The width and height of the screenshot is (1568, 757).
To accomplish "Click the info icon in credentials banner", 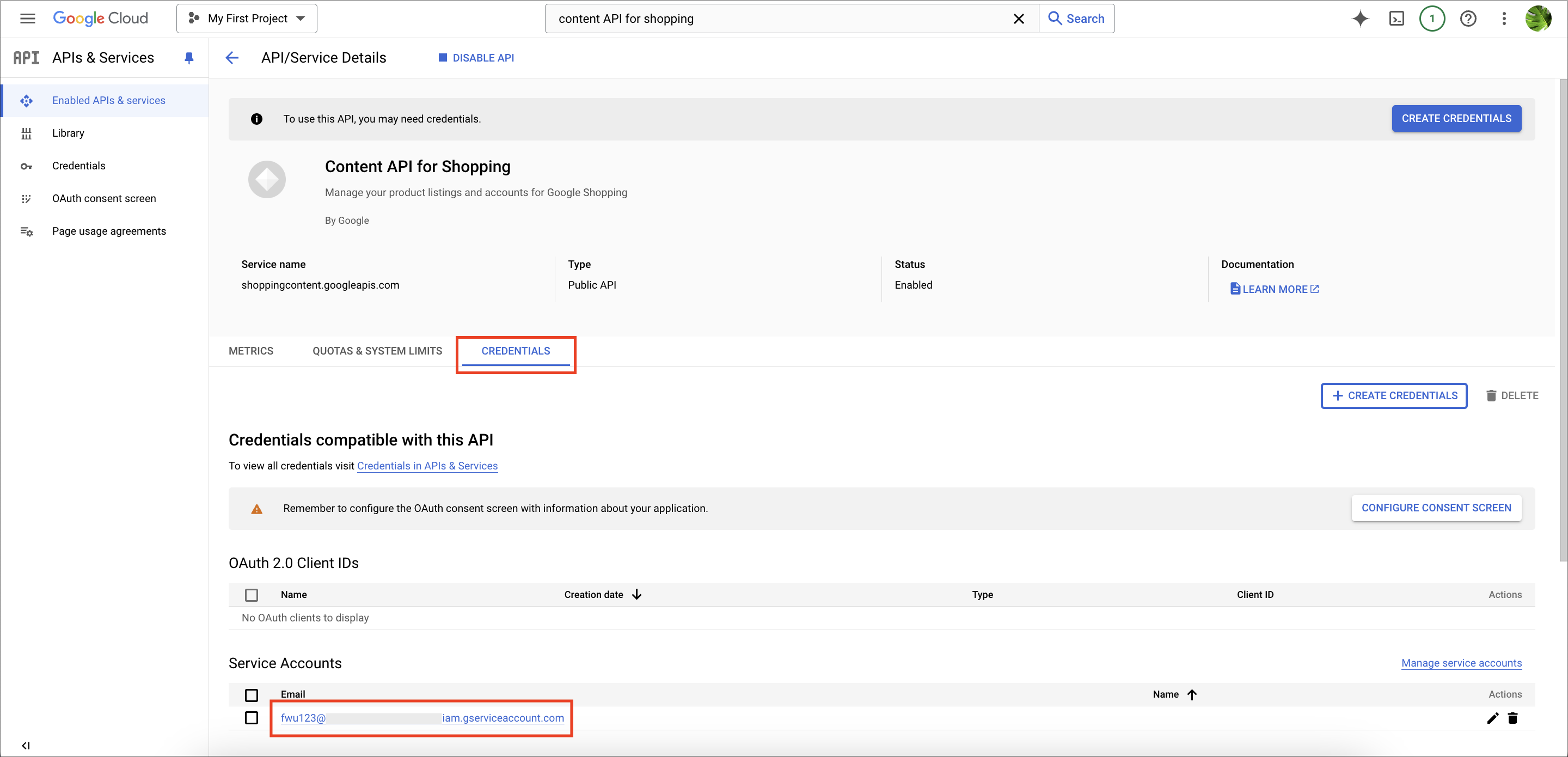I will pyautogui.click(x=256, y=119).
